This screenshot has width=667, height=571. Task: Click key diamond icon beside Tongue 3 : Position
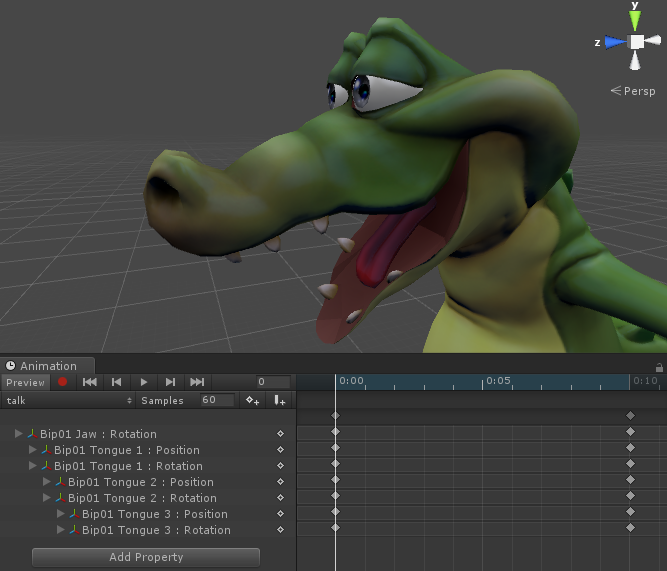click(x=280, y=514)
